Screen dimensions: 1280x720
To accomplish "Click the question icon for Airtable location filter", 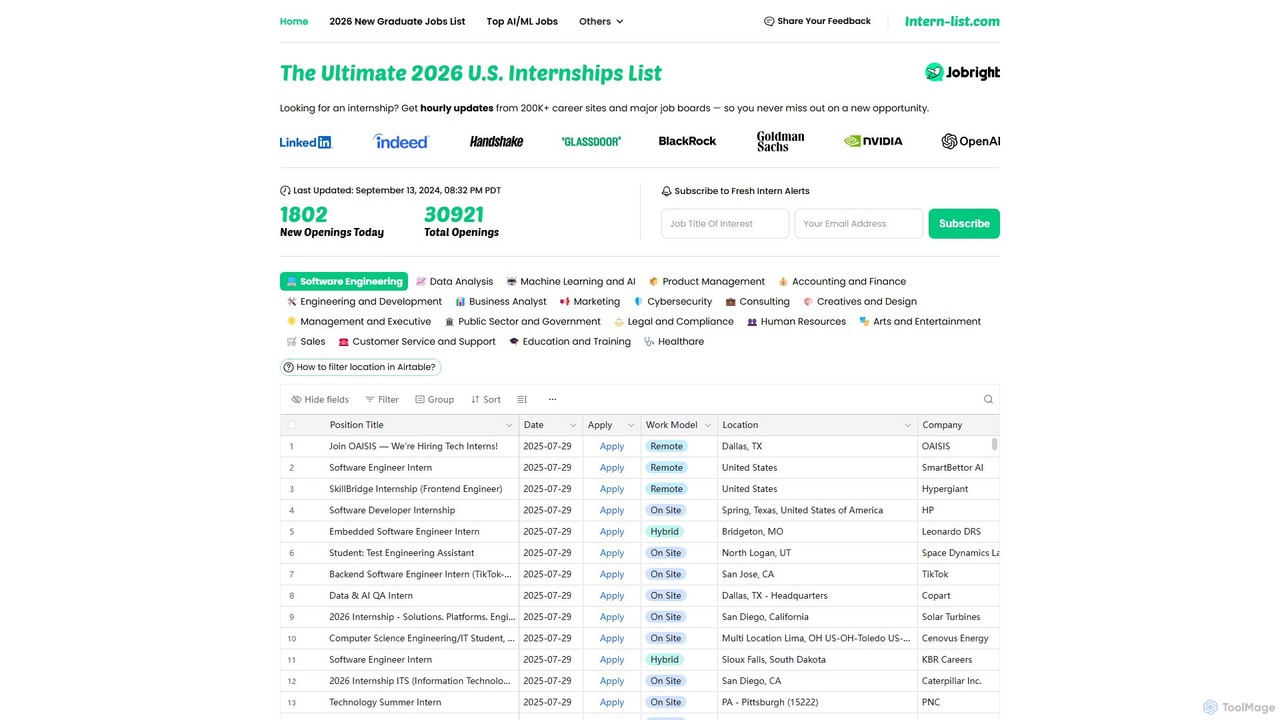I will click(x=289, y=367).
